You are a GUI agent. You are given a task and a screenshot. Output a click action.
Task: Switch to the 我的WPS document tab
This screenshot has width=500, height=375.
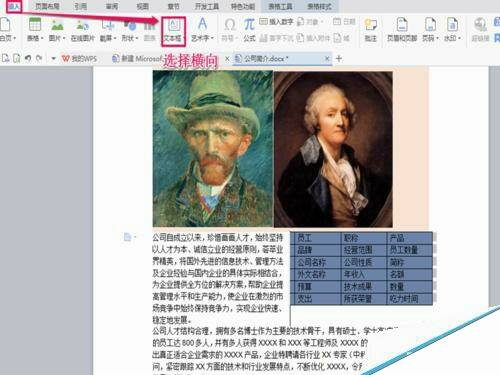80,59
